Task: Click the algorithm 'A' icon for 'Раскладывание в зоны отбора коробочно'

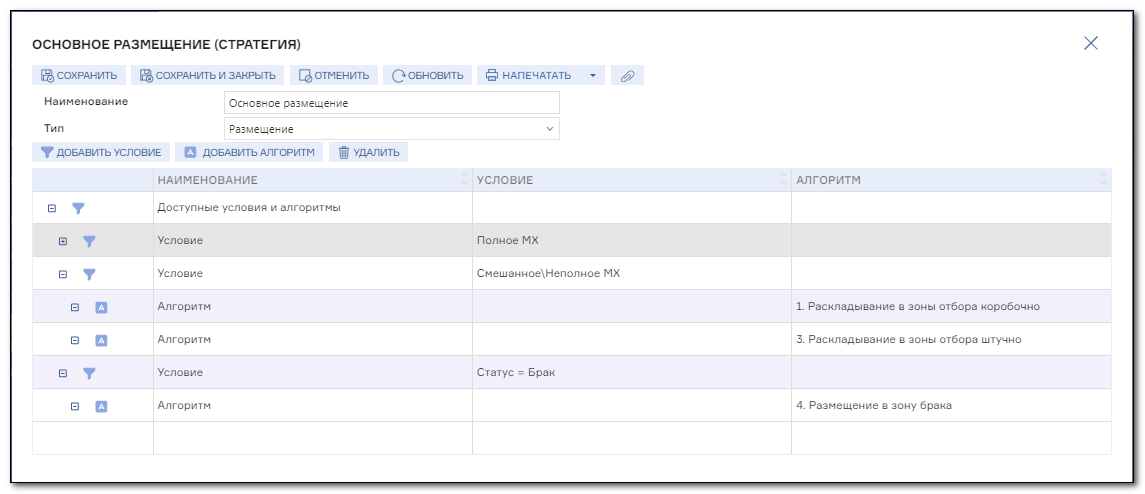Action: coord(102,307)
